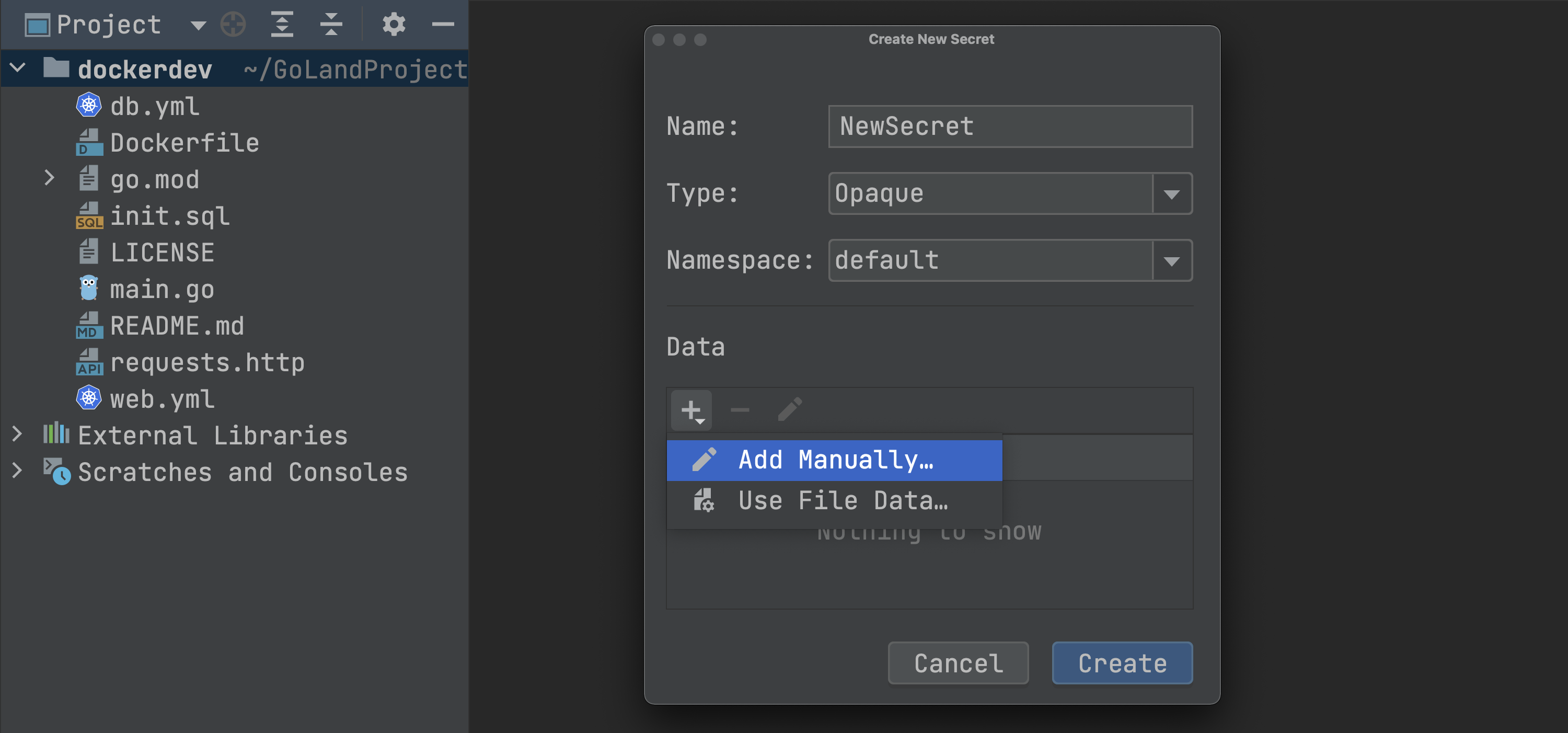The image size is (1568, 733).
Task: Click the remove minus icon in Data toolbar
Action: coord(740,410)
